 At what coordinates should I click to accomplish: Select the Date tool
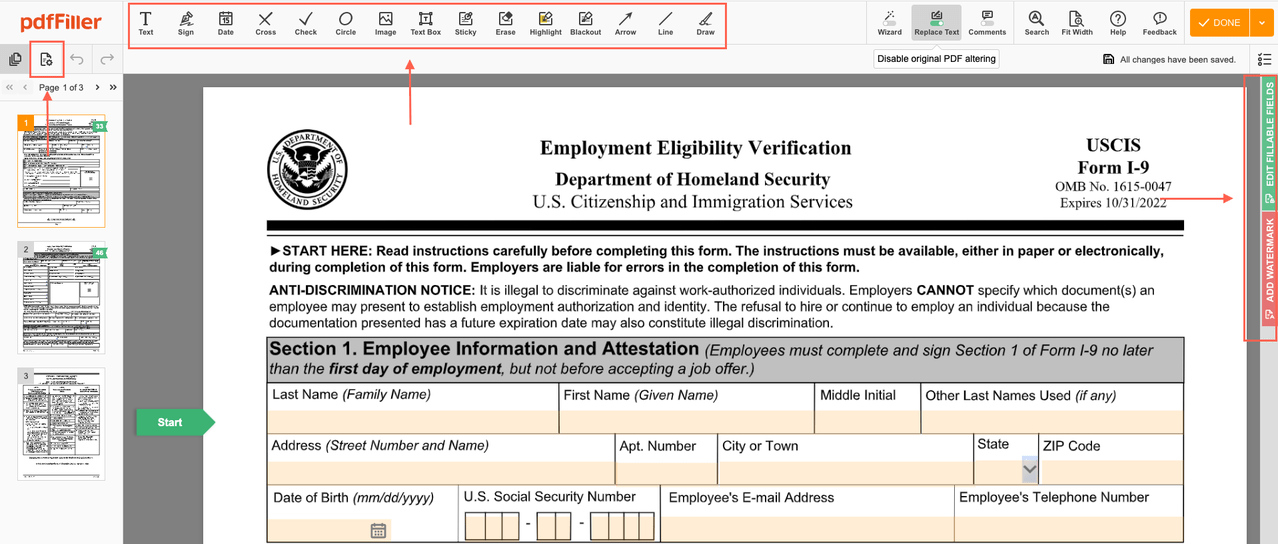coord(226,23)
